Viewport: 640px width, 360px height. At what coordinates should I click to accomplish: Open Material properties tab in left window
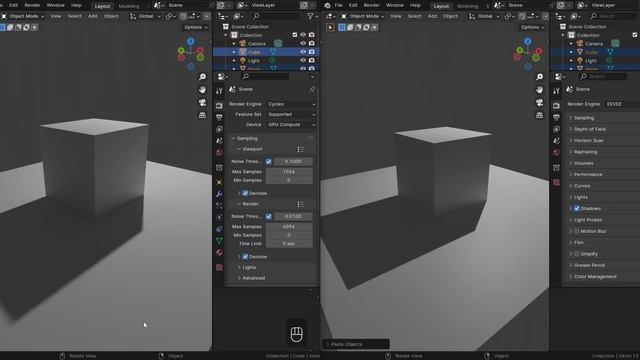click(x=219, y=253)
